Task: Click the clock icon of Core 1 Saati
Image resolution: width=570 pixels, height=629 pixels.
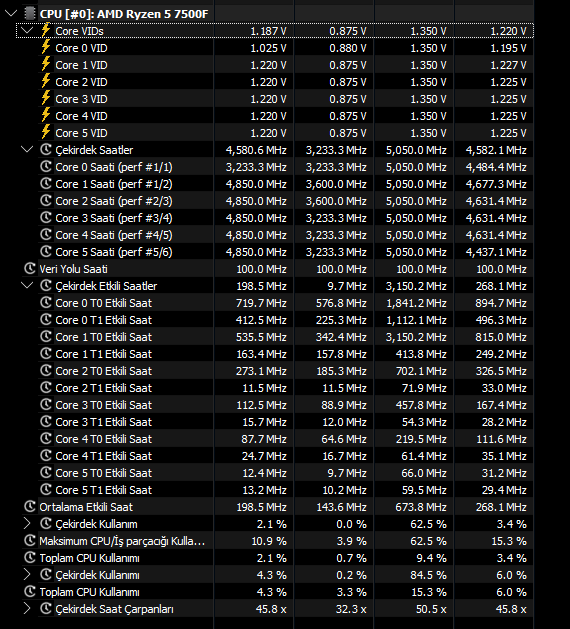Action: point(46,184)
